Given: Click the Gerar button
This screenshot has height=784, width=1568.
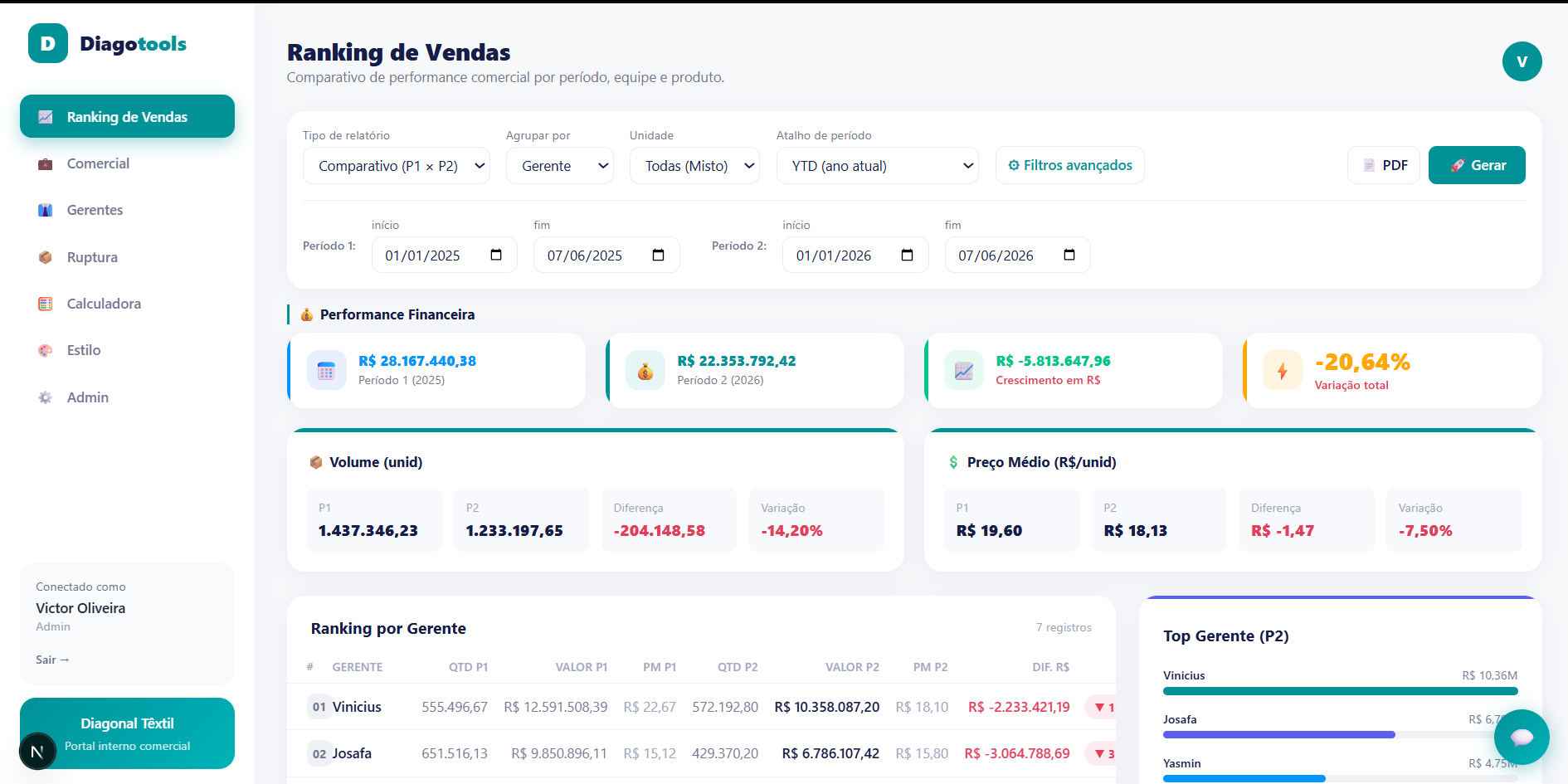Looking at the screenshot, I should (x=1477, y=165).
